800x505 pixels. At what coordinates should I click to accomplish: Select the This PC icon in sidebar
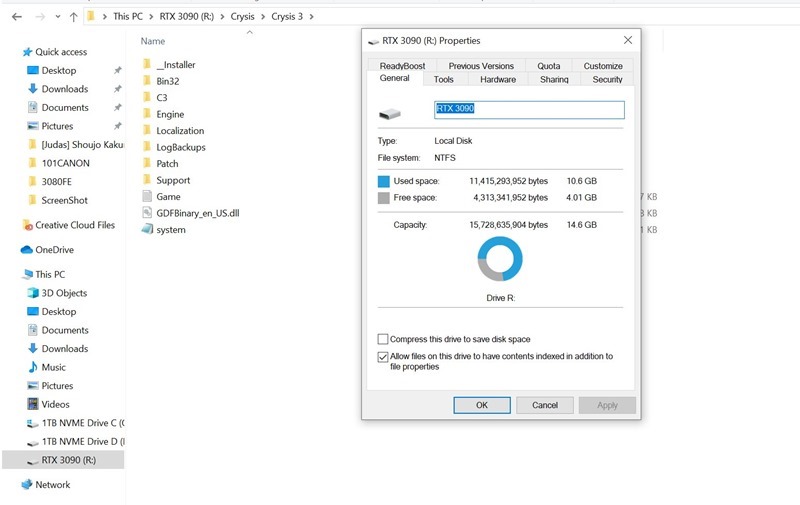pos(28,274)
